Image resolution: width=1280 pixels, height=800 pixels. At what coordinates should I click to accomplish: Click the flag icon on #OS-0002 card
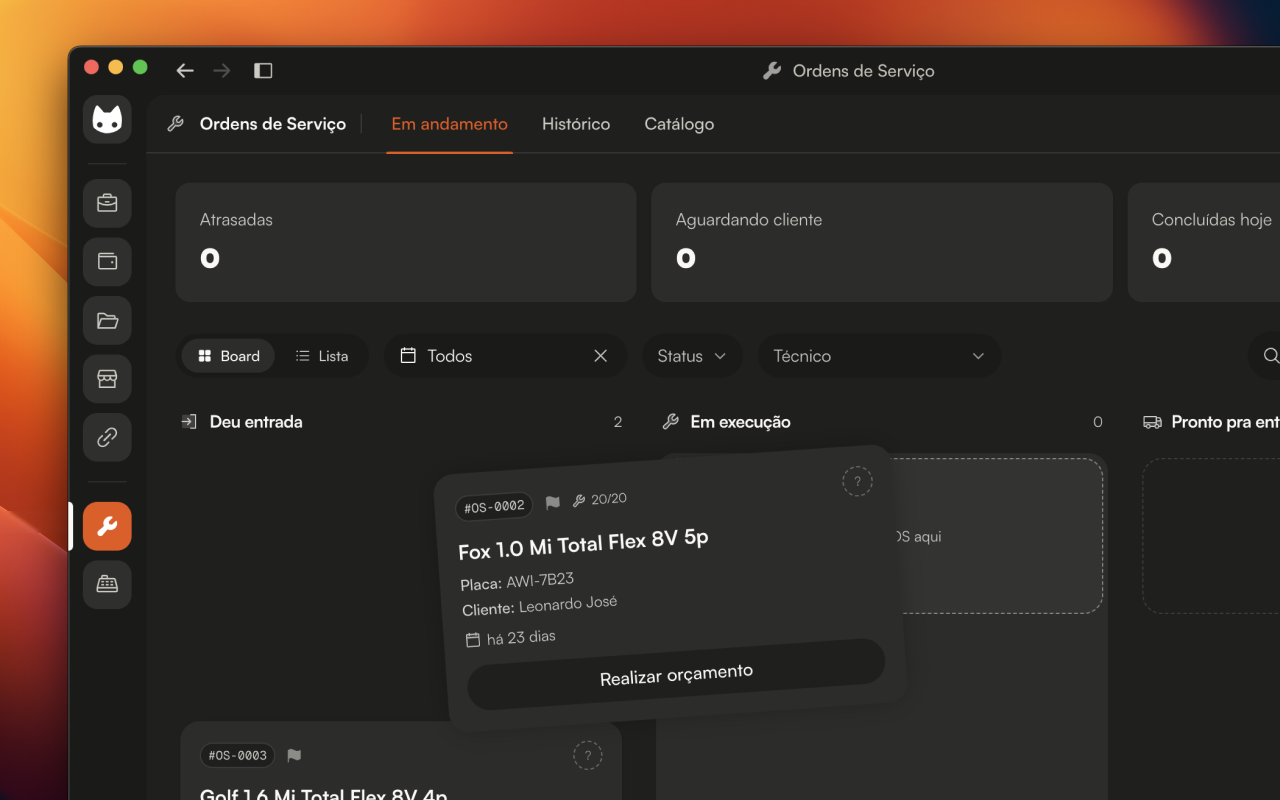553,502
